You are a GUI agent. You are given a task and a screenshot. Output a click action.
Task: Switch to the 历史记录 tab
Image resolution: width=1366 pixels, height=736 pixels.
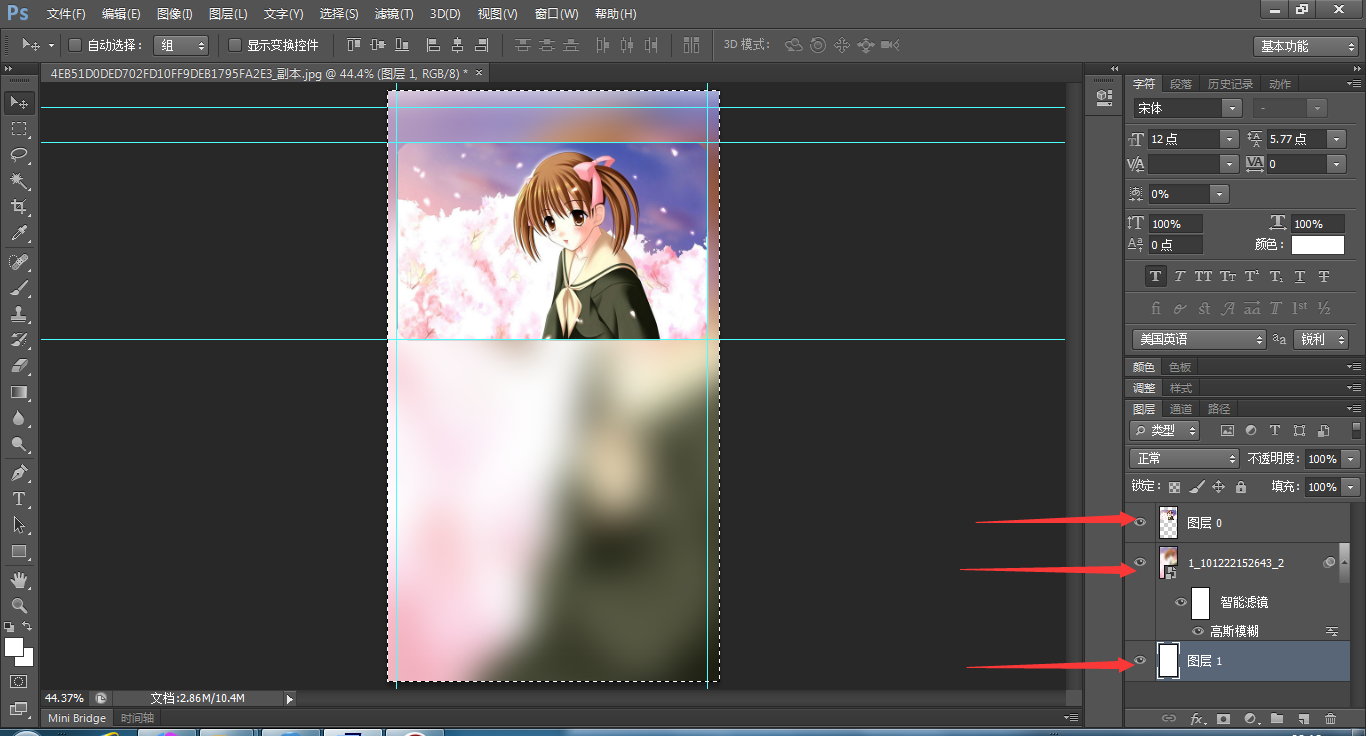click(1230, 84)
